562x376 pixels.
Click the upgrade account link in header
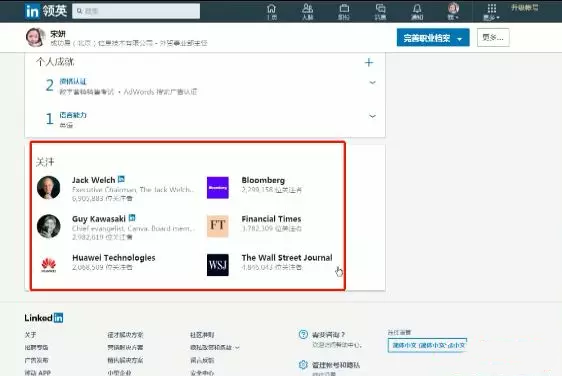click(524, 8)
